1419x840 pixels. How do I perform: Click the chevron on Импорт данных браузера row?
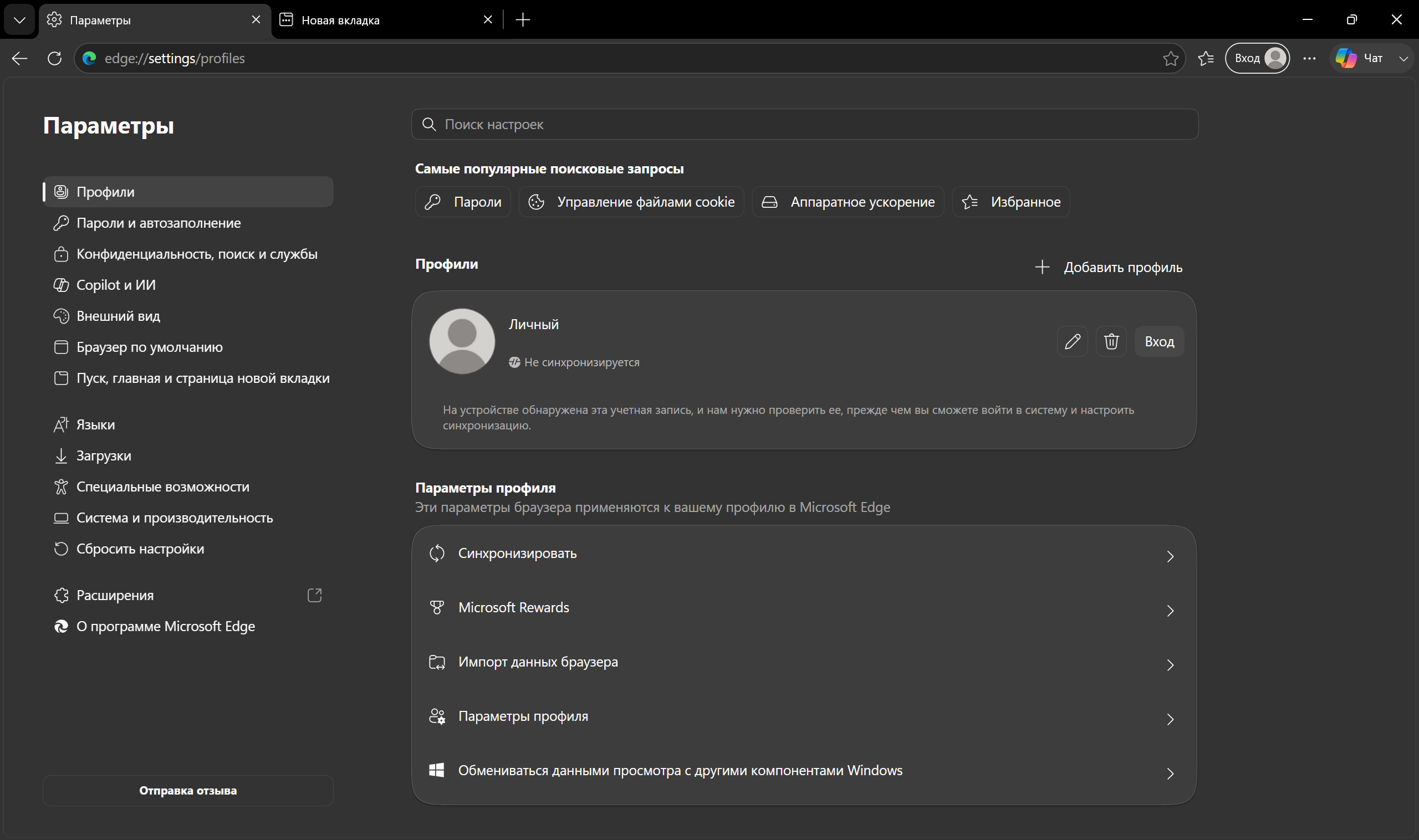1170,665
